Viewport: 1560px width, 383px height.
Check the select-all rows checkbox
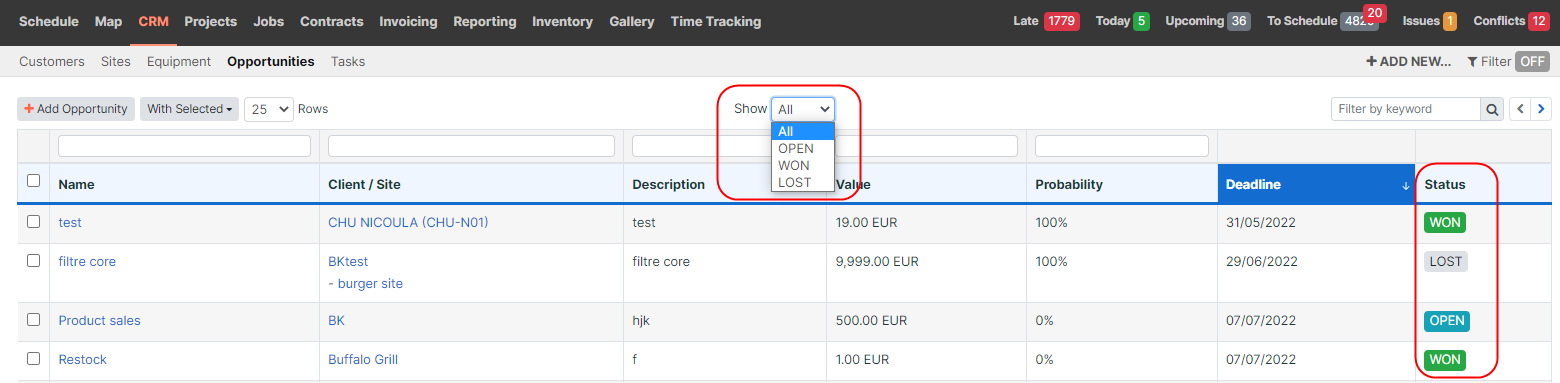coord(34,181)
